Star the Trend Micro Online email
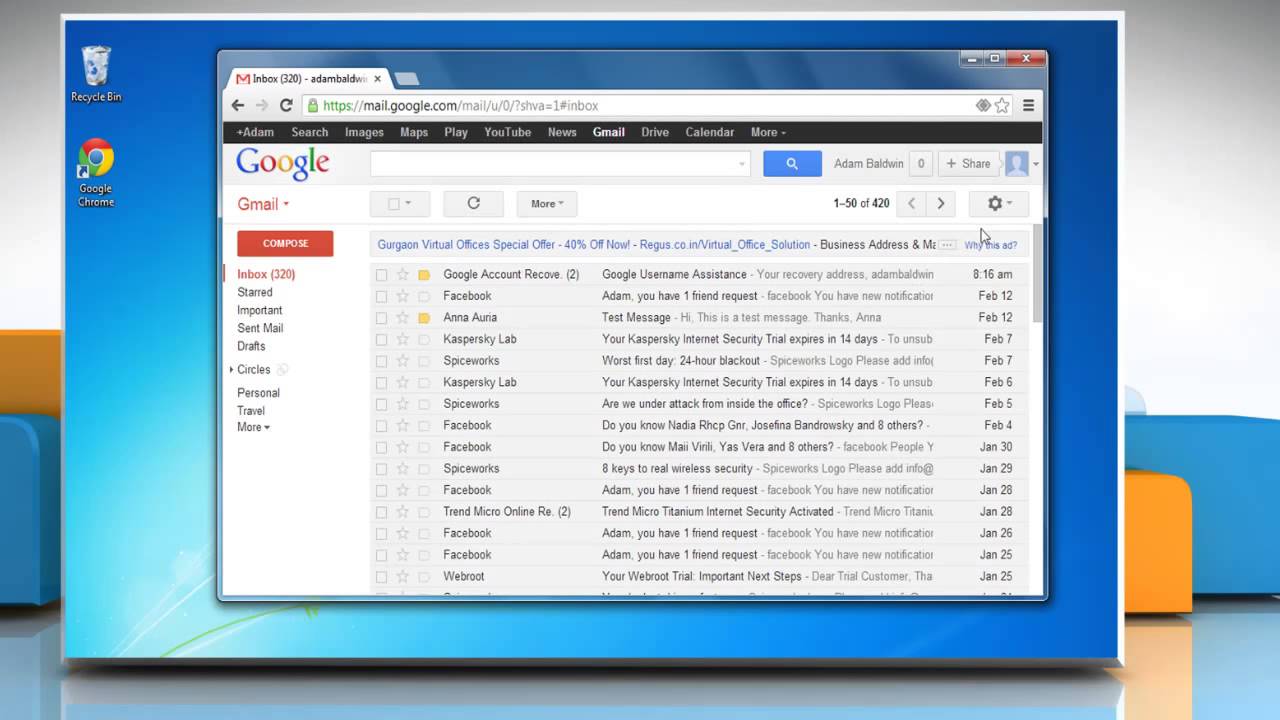The height and width of the screenshot is (720, 1280). 403,511
